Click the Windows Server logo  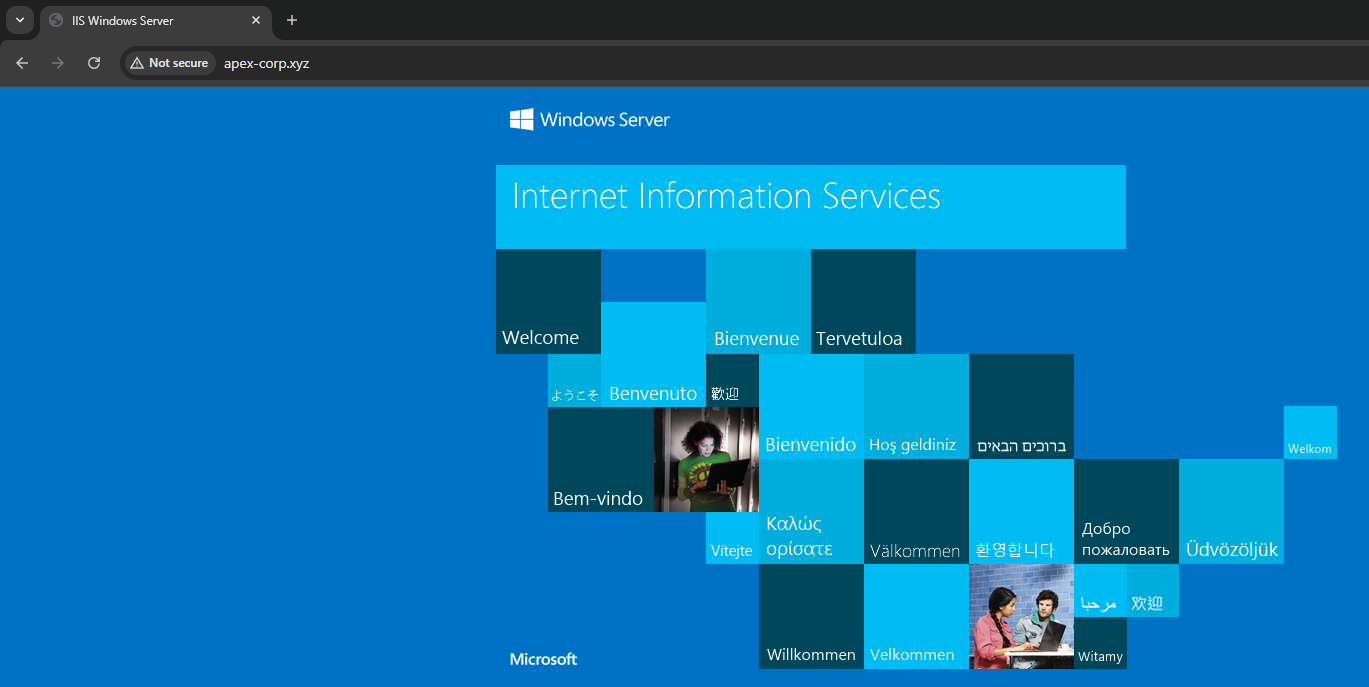coord(590,120)
